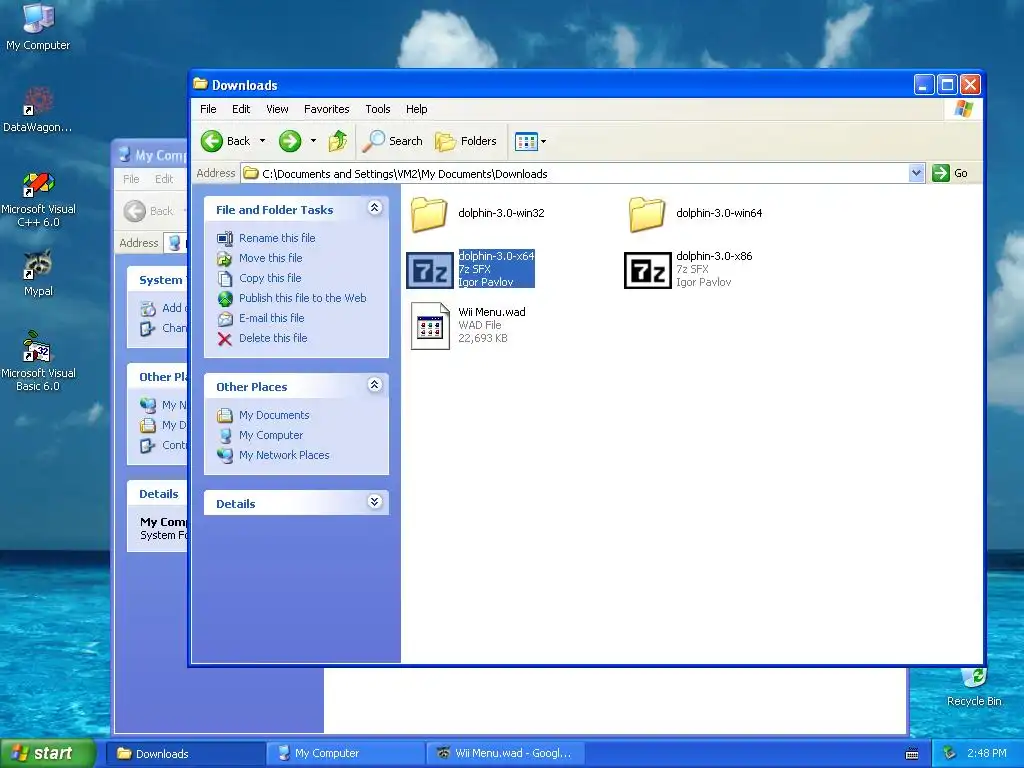
Task: Open File menu in My Computer window
Action: tap(131, 179)
